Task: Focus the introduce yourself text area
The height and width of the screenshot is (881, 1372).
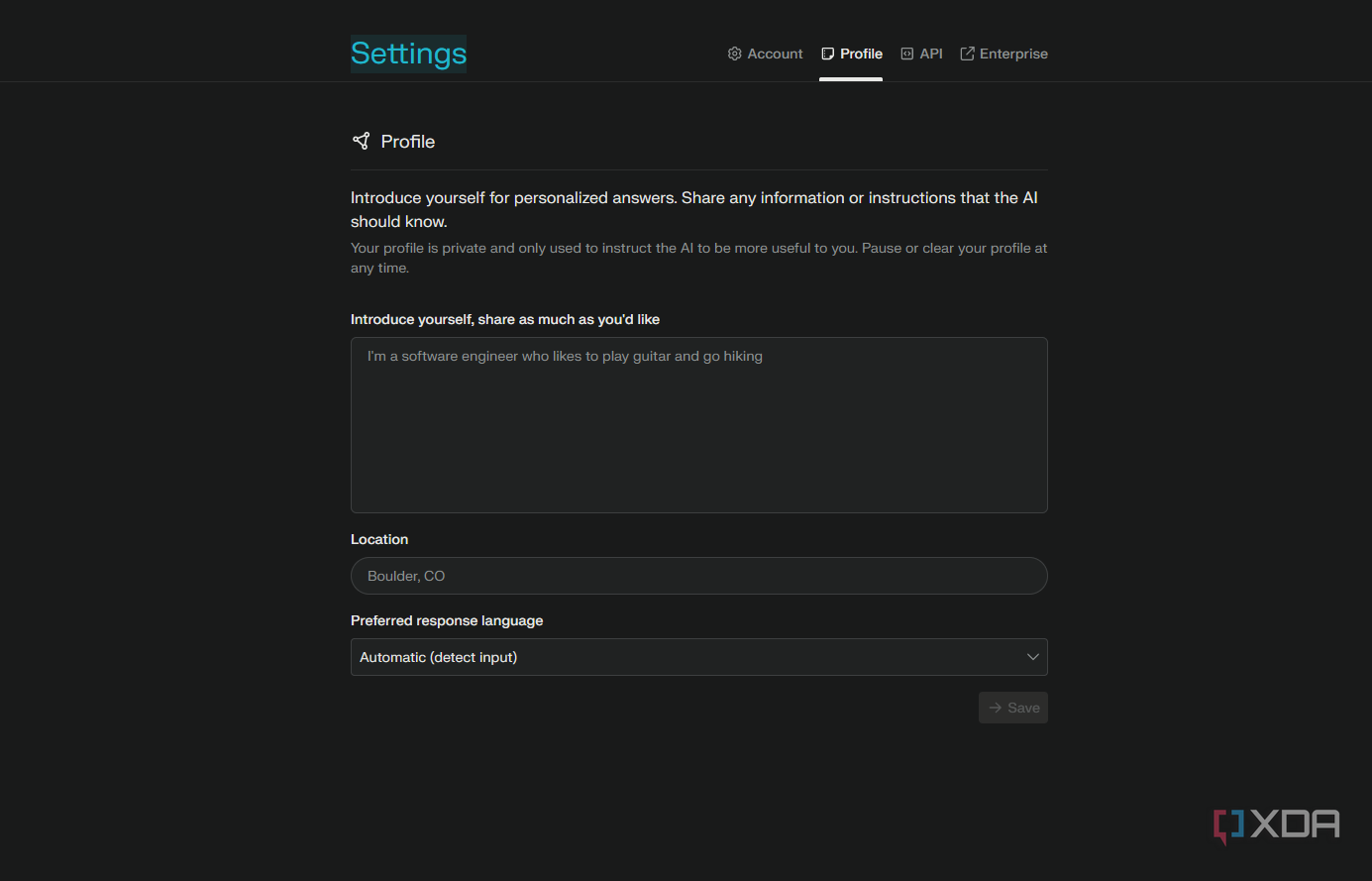Action: click(699, 425)
